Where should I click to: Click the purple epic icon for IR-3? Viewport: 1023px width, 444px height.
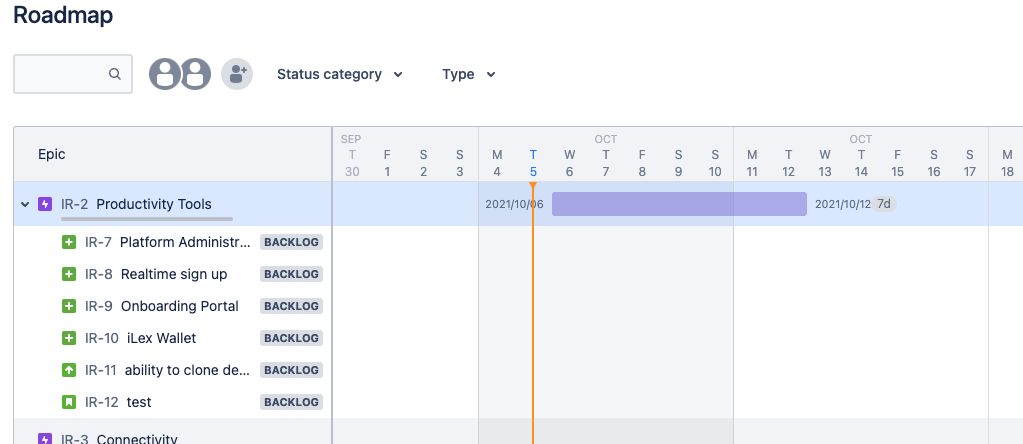[45, 439]
